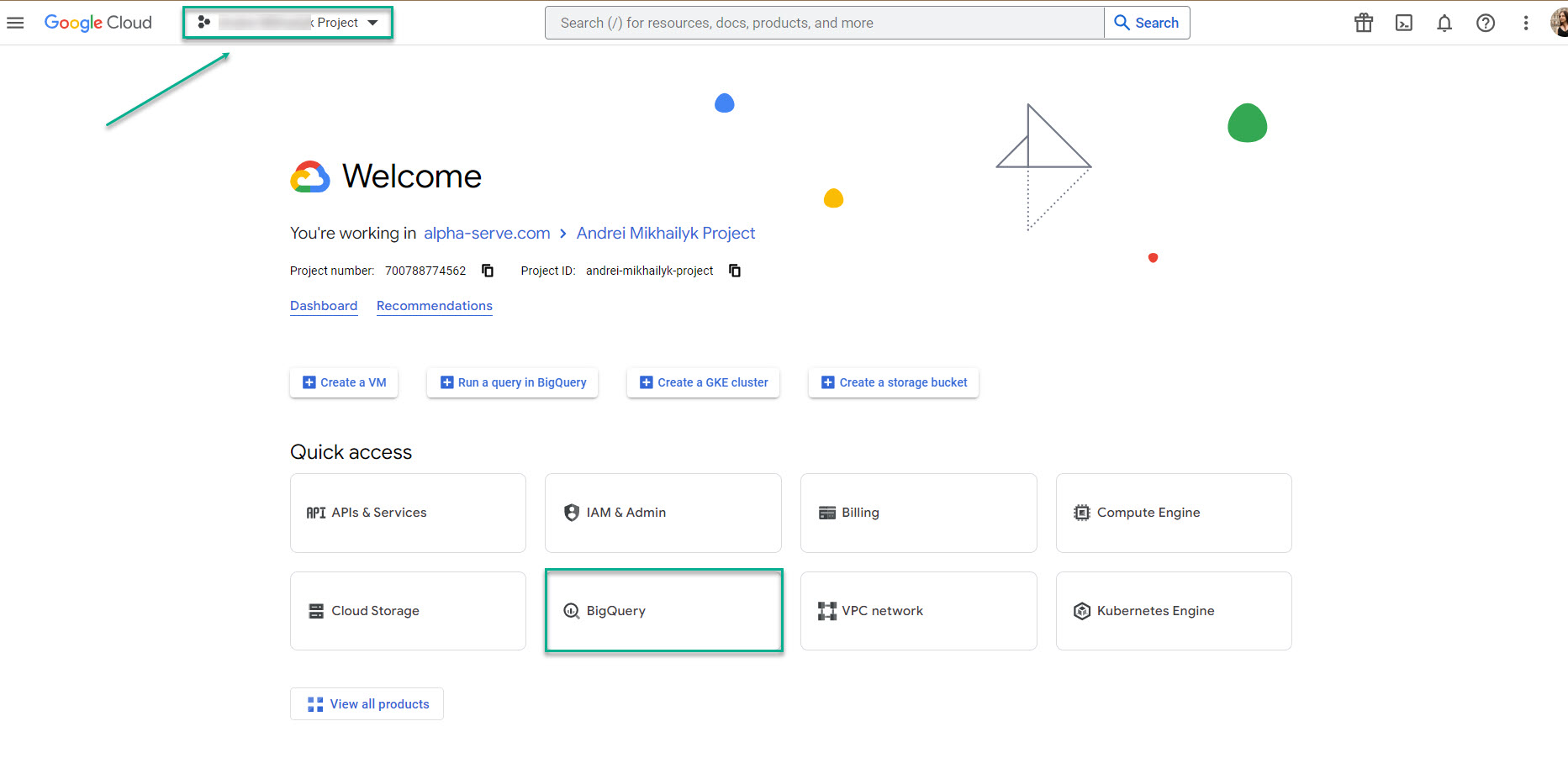1568x774 pixels.
Task: Open the Cloud Shell terminal icon
Action: tap(1403, 23)
